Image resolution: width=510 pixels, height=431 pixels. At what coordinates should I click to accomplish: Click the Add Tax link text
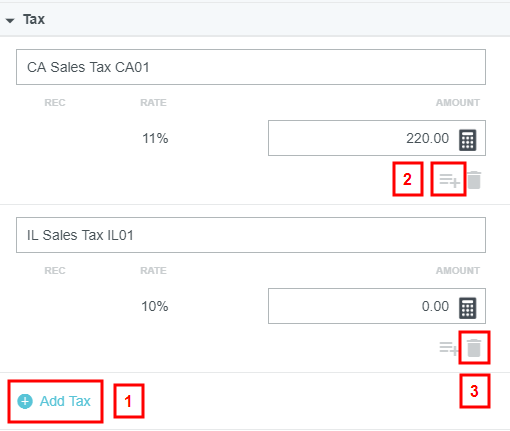tap(65, 401)
